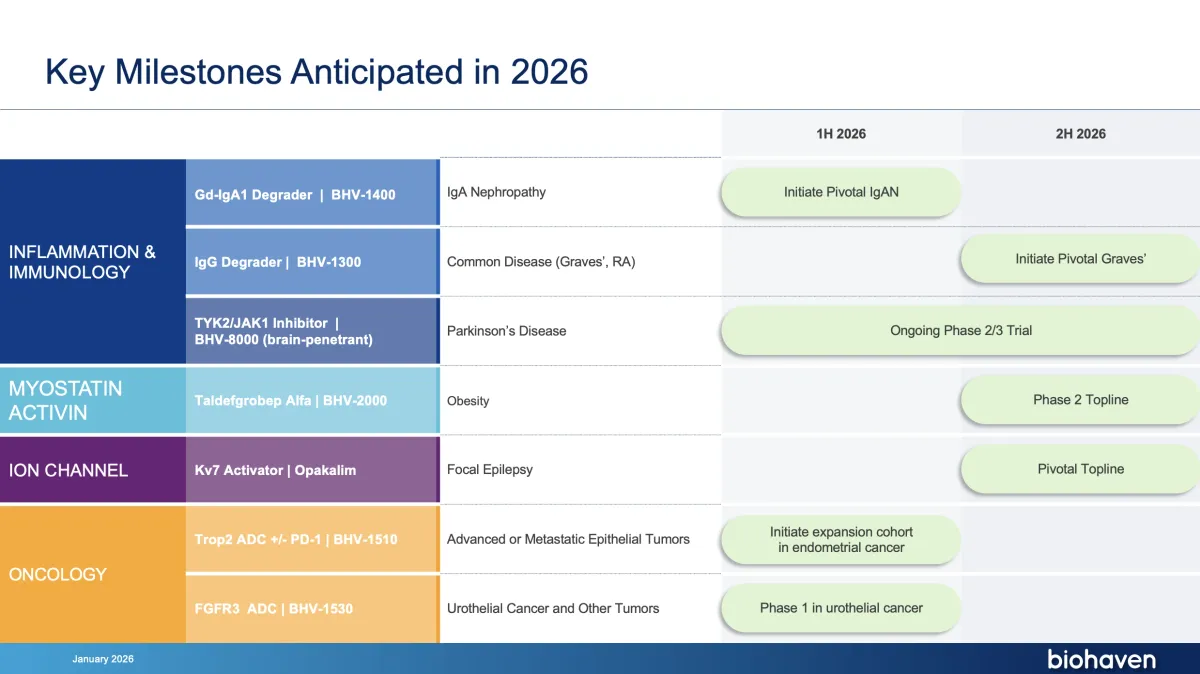Viewport: 1200px width, 674px height.
Task: Click the ION CHANNEL category header
Action: pos(92,468)
